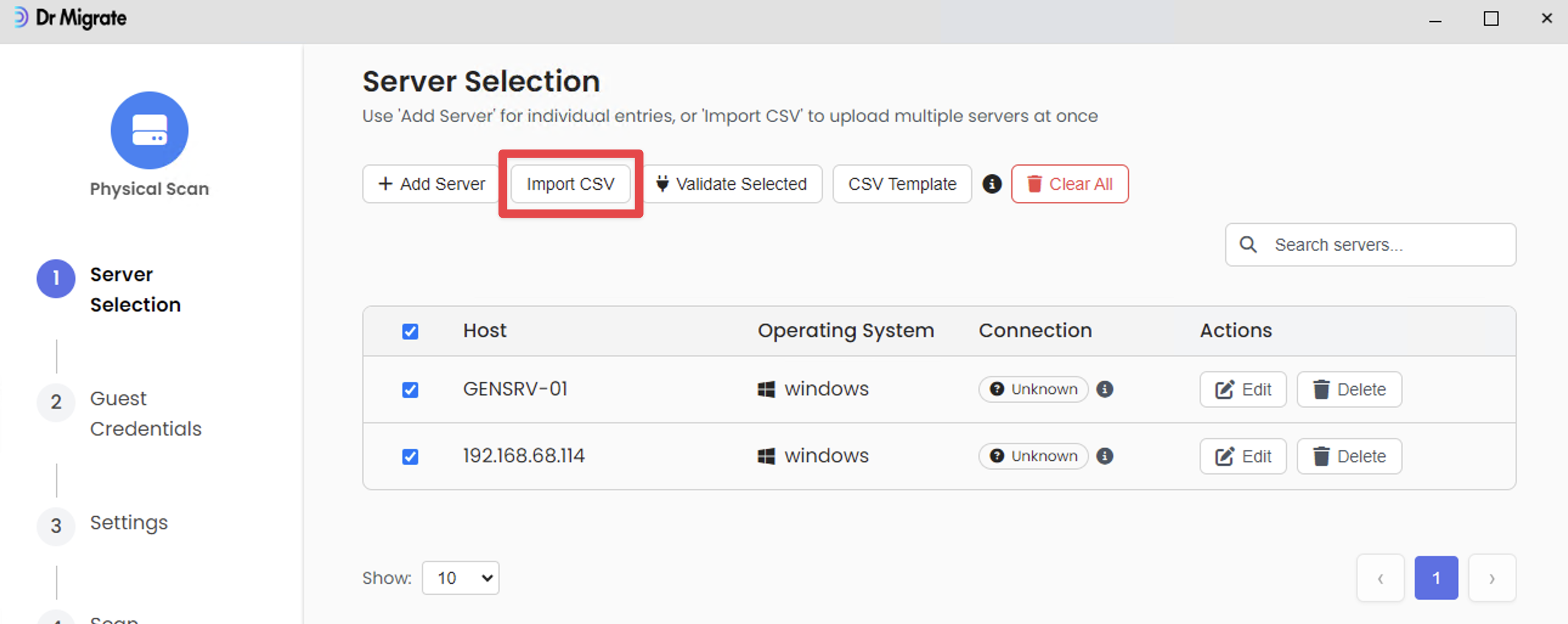Open the Guest Credentials step
This screenshot has width=1568, height=624.
pyautogui.click(x=145, y=413)
